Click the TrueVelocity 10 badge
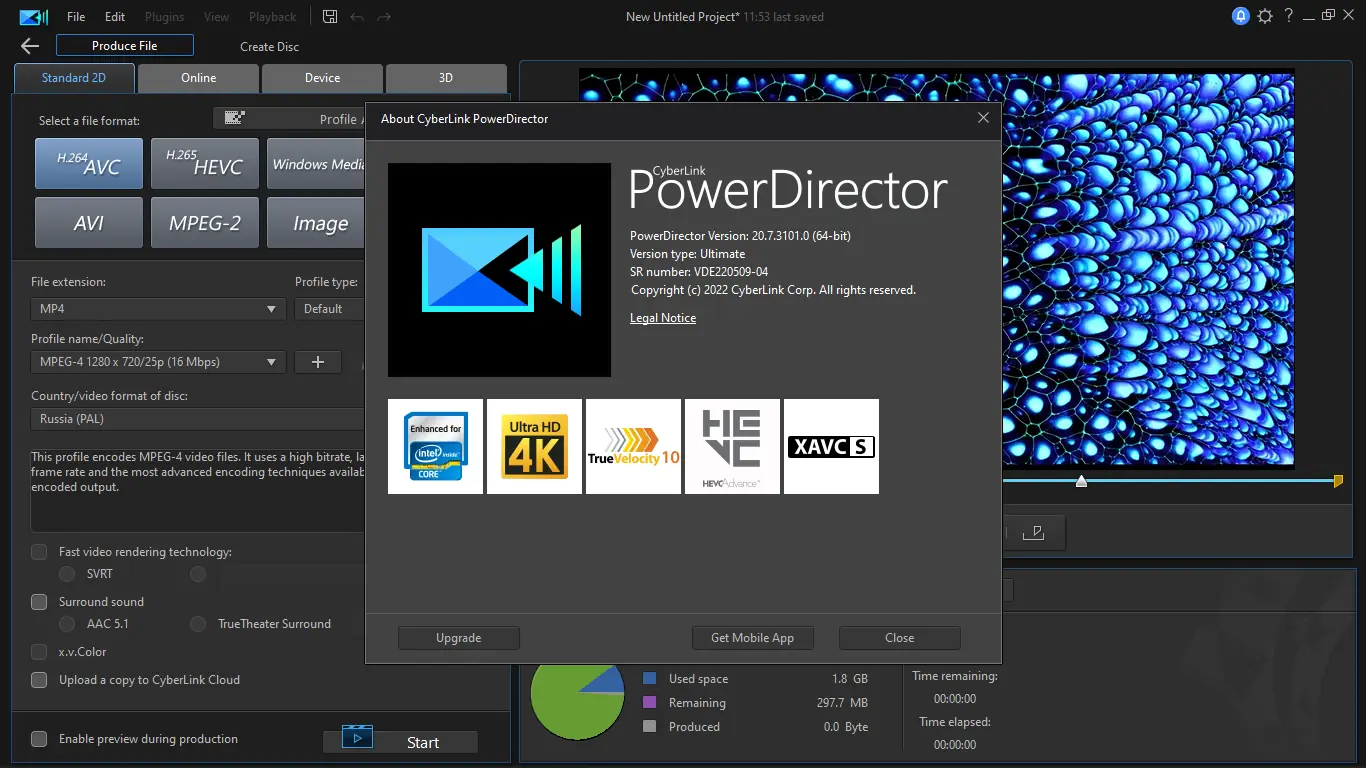Screen dimensions: 1366x768 click(633, 446)
